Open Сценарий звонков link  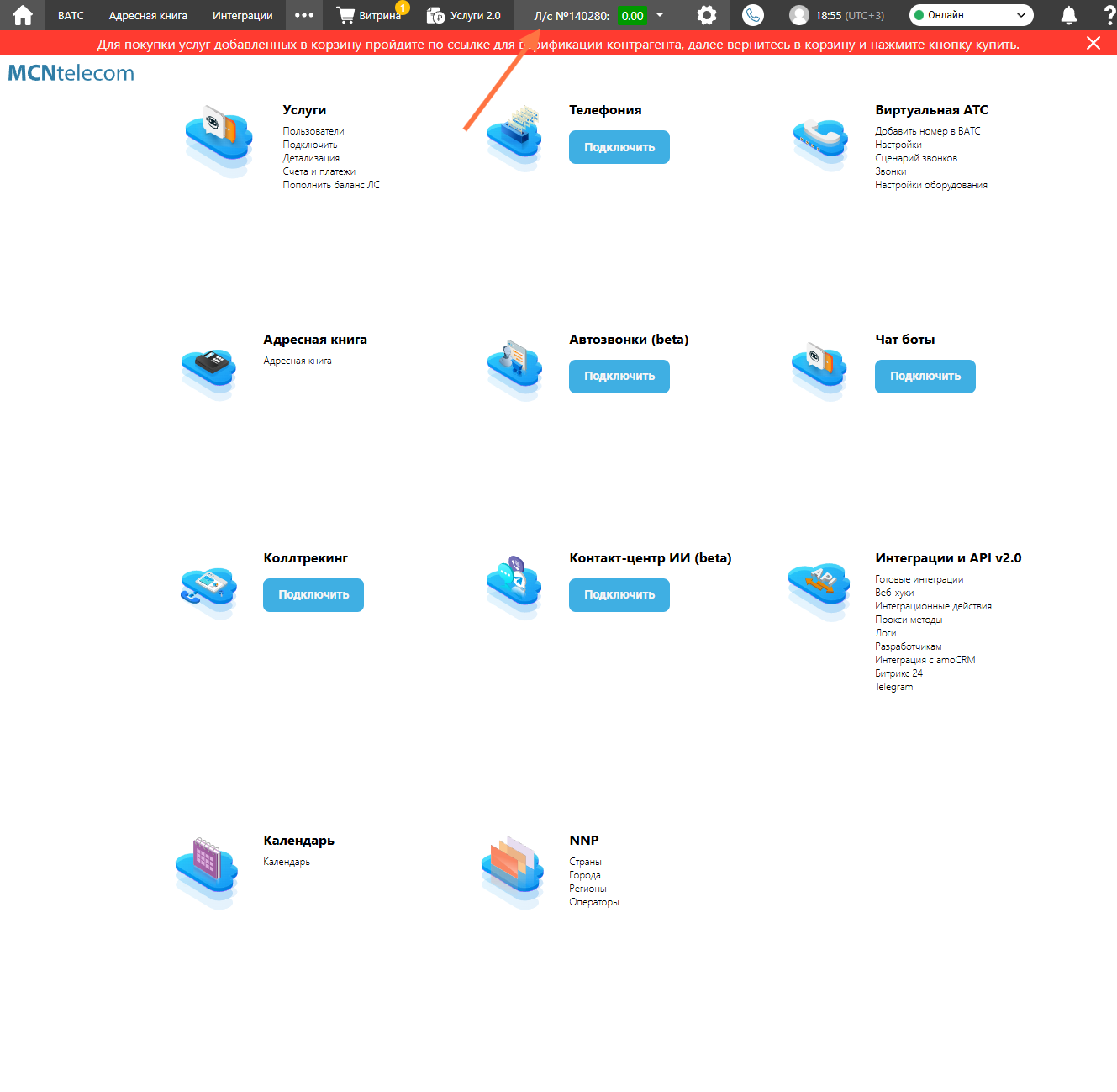point(916,158)
